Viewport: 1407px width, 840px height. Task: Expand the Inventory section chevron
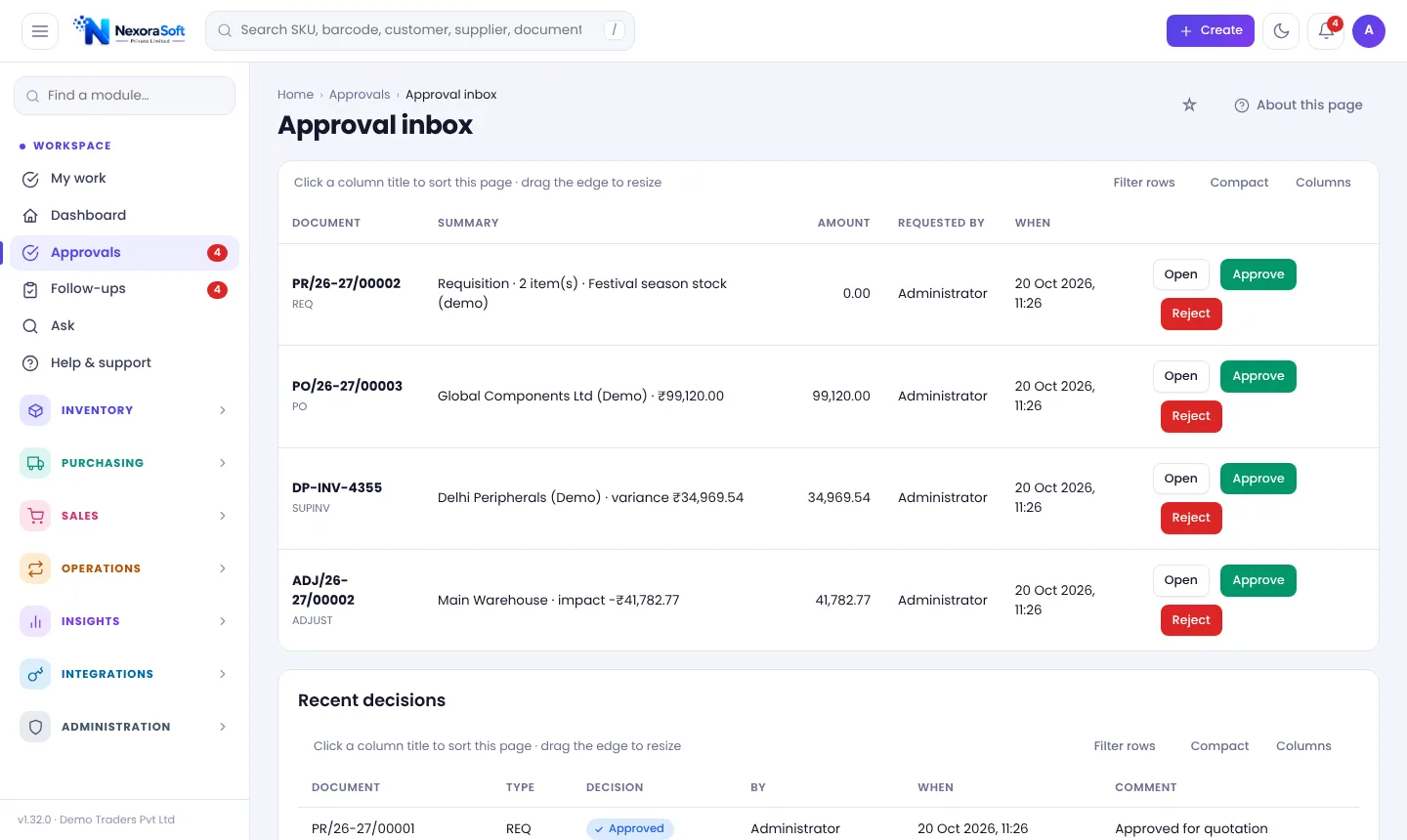tap(223, 410)
